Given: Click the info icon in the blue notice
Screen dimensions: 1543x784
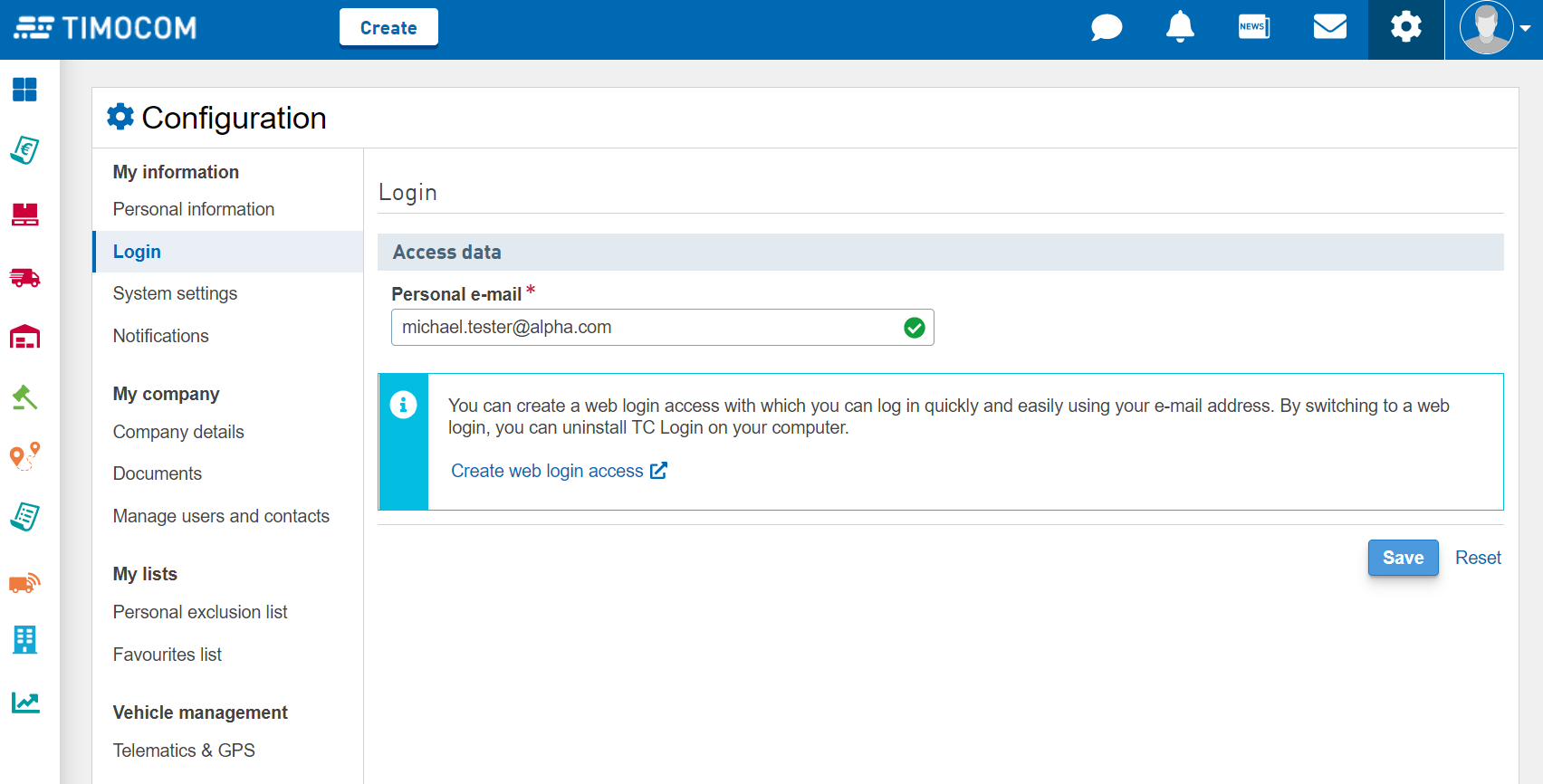Looking at the screenshot, I should [x=403, y=405].
